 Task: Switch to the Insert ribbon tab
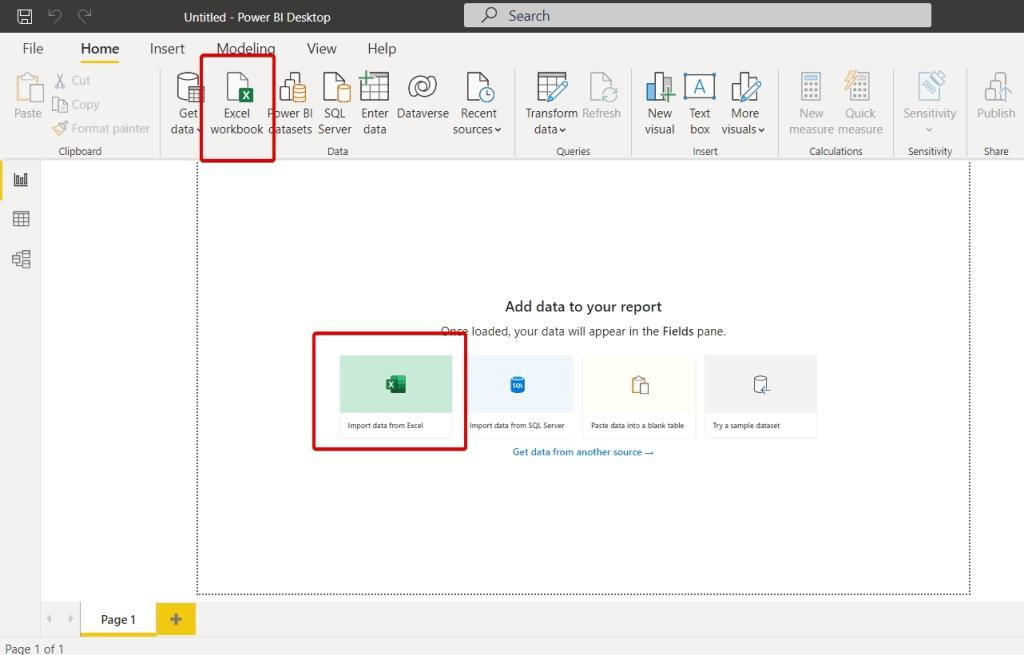point(167,49)
